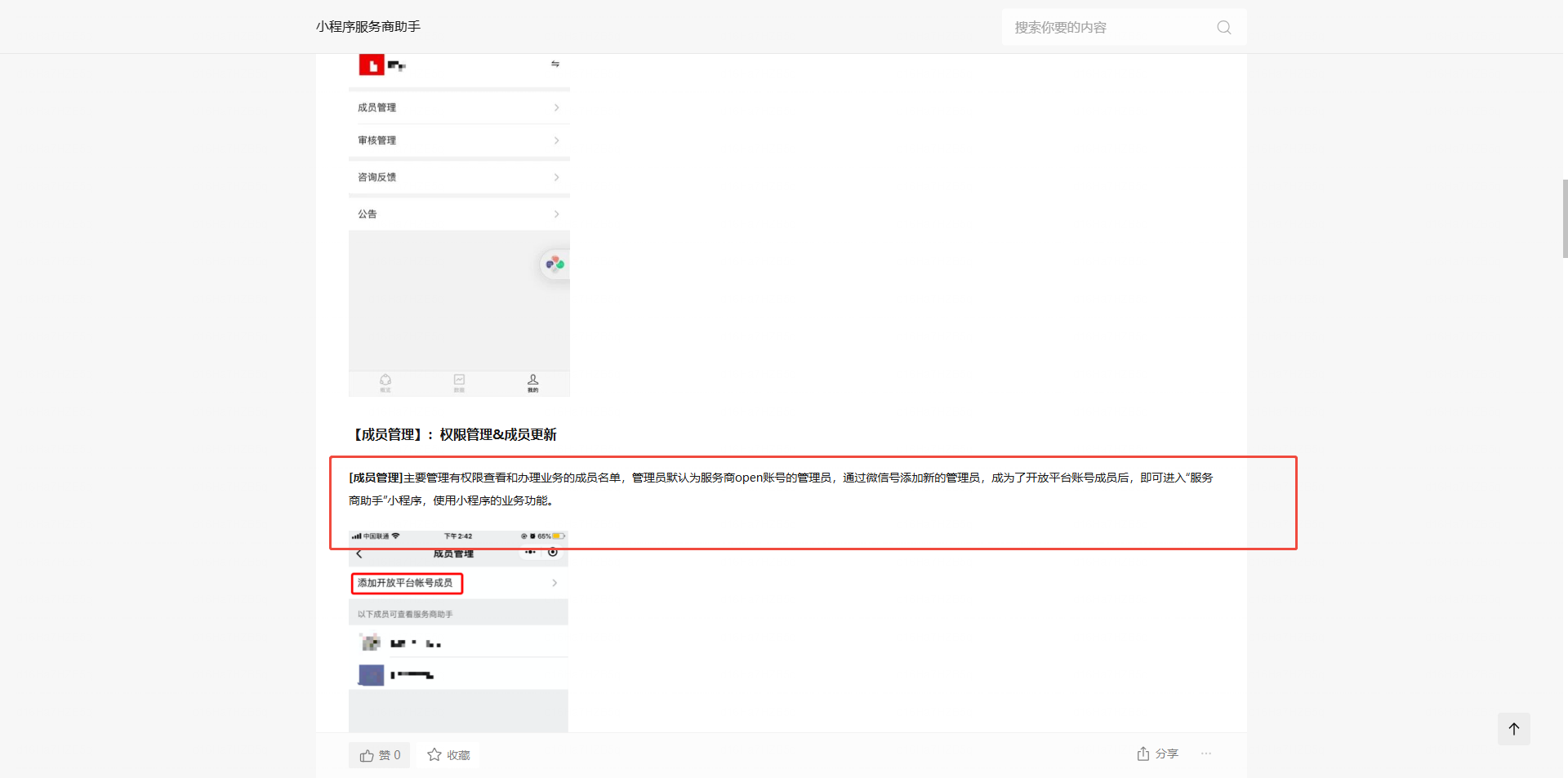The height and width of the screenshot is (778, 1568).
Task: Click the mini program capsule dots icon
Action: (x=530, y=553)
